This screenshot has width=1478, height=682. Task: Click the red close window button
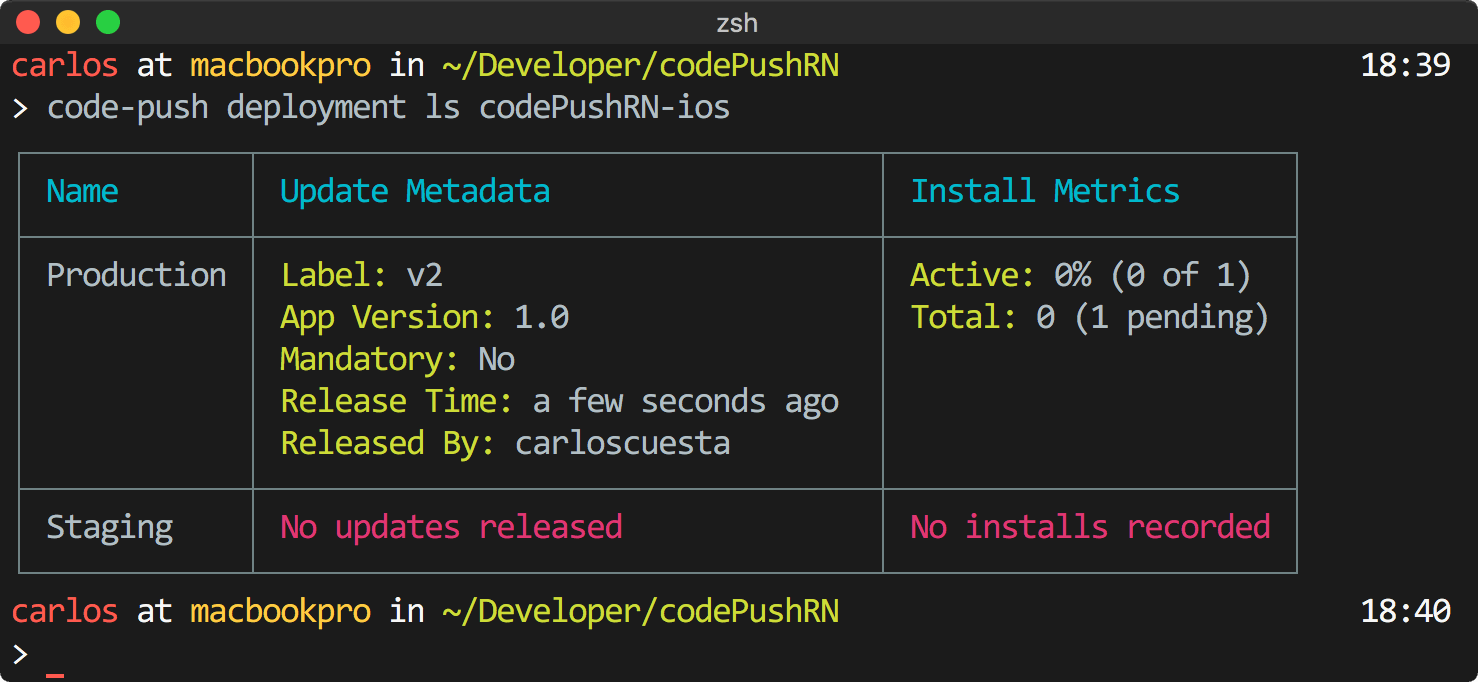[28, 22]
